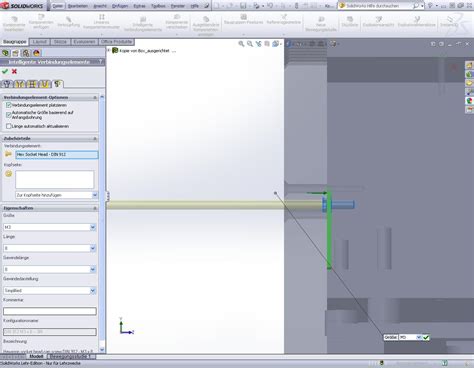
Task: Open the Gewindedarstellung dropdown showing Simplified
Action: point(50,290)
